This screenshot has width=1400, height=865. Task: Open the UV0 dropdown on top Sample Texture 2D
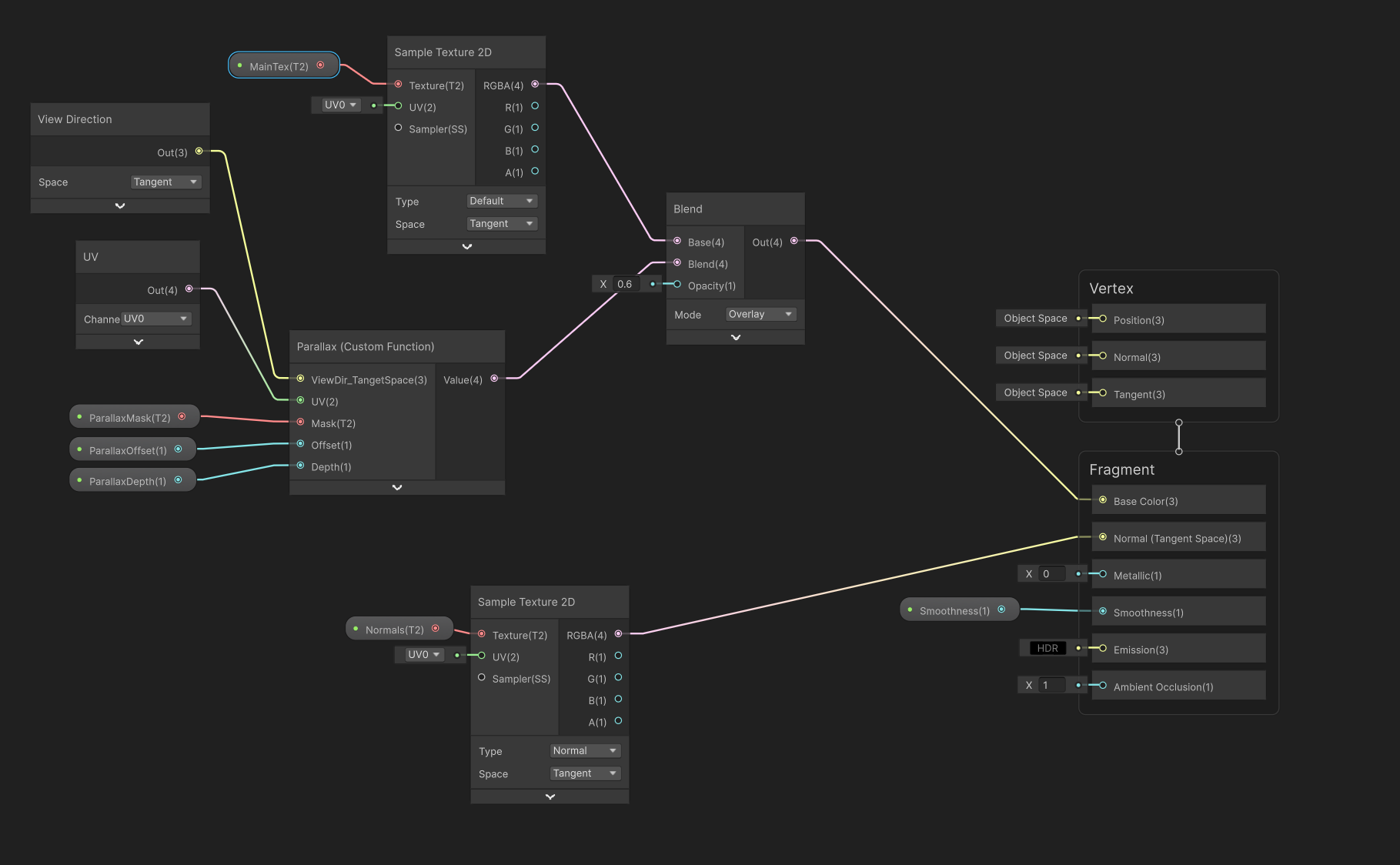pyautogui.click(x=340, y=105)
